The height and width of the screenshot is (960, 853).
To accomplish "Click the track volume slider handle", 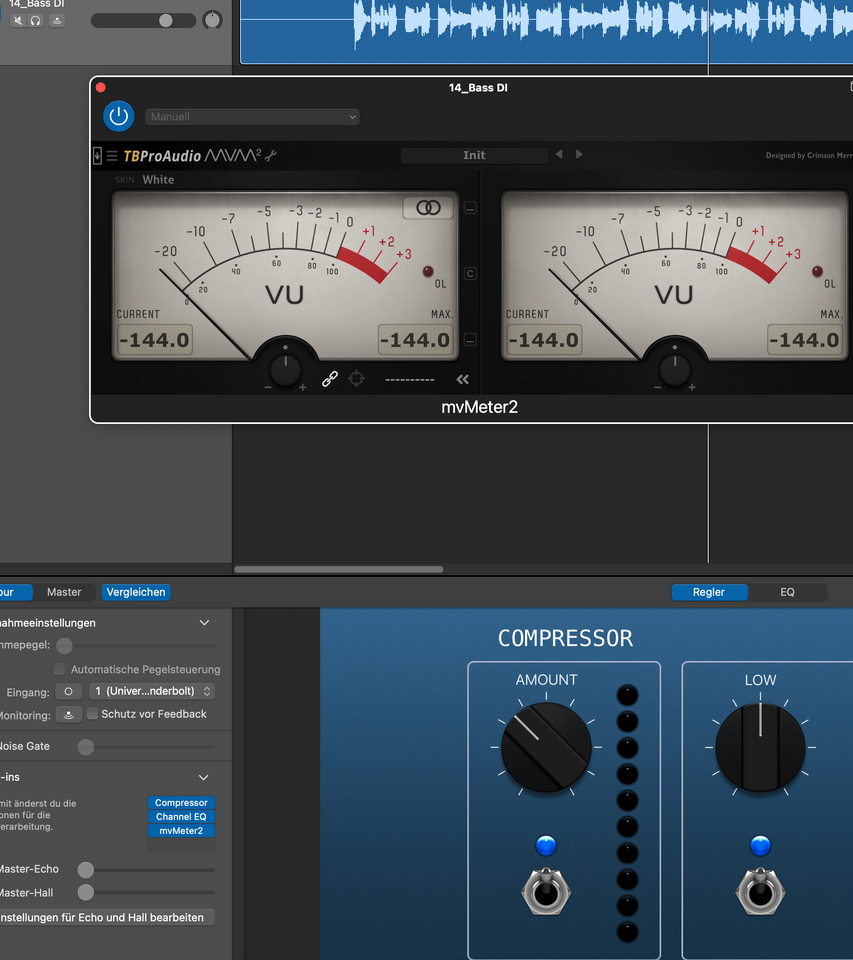I will [x=165, y=21].
